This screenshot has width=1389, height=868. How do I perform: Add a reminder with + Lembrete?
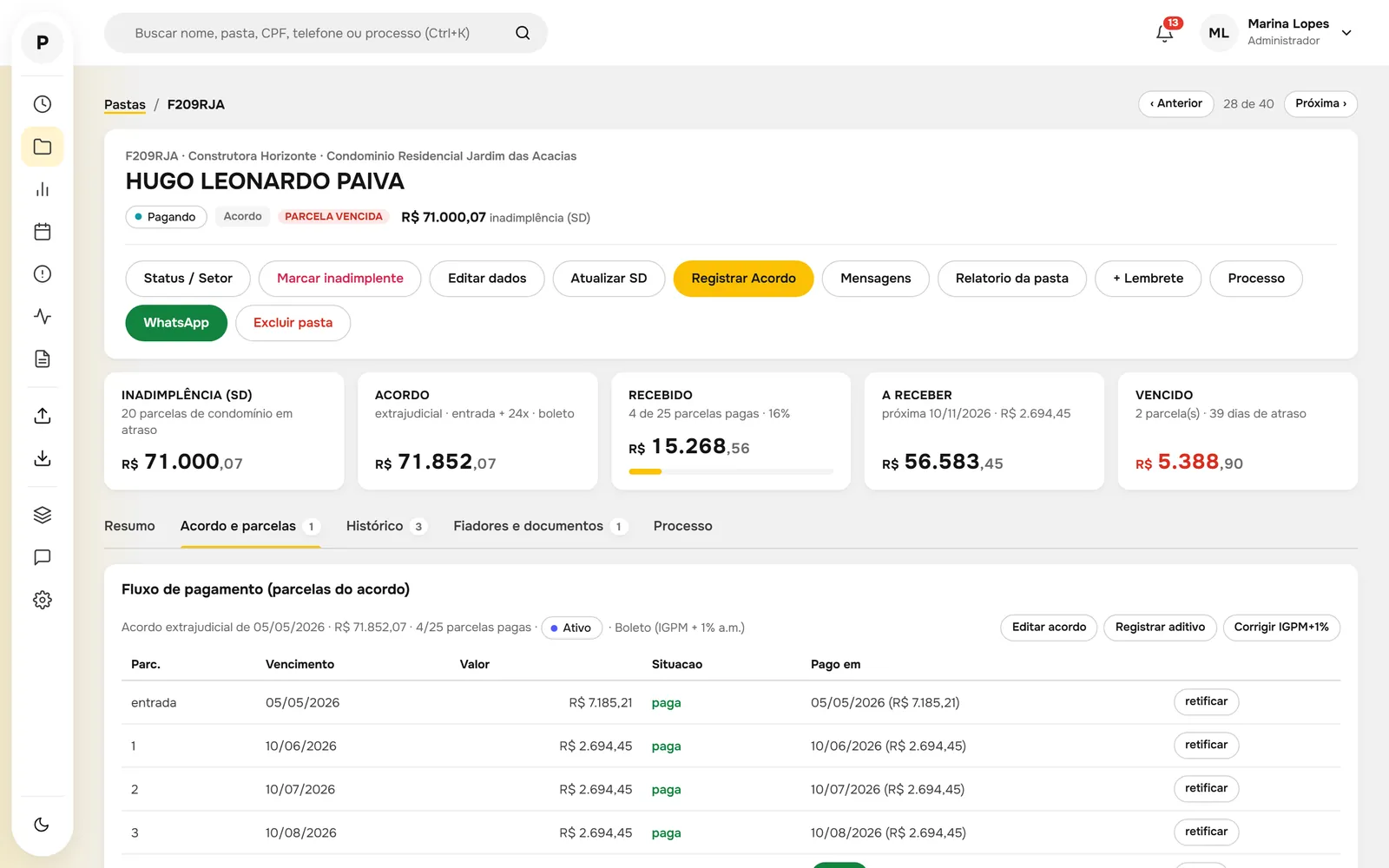pyautogui.click(x=1148, y=279)
